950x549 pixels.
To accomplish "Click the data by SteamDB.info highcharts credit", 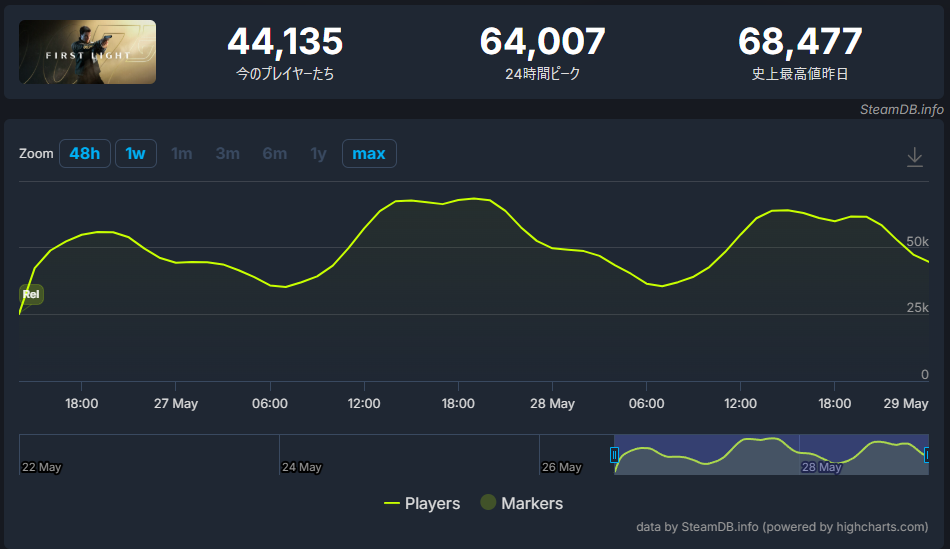I will pyautogui.click(x=782, y=527).
